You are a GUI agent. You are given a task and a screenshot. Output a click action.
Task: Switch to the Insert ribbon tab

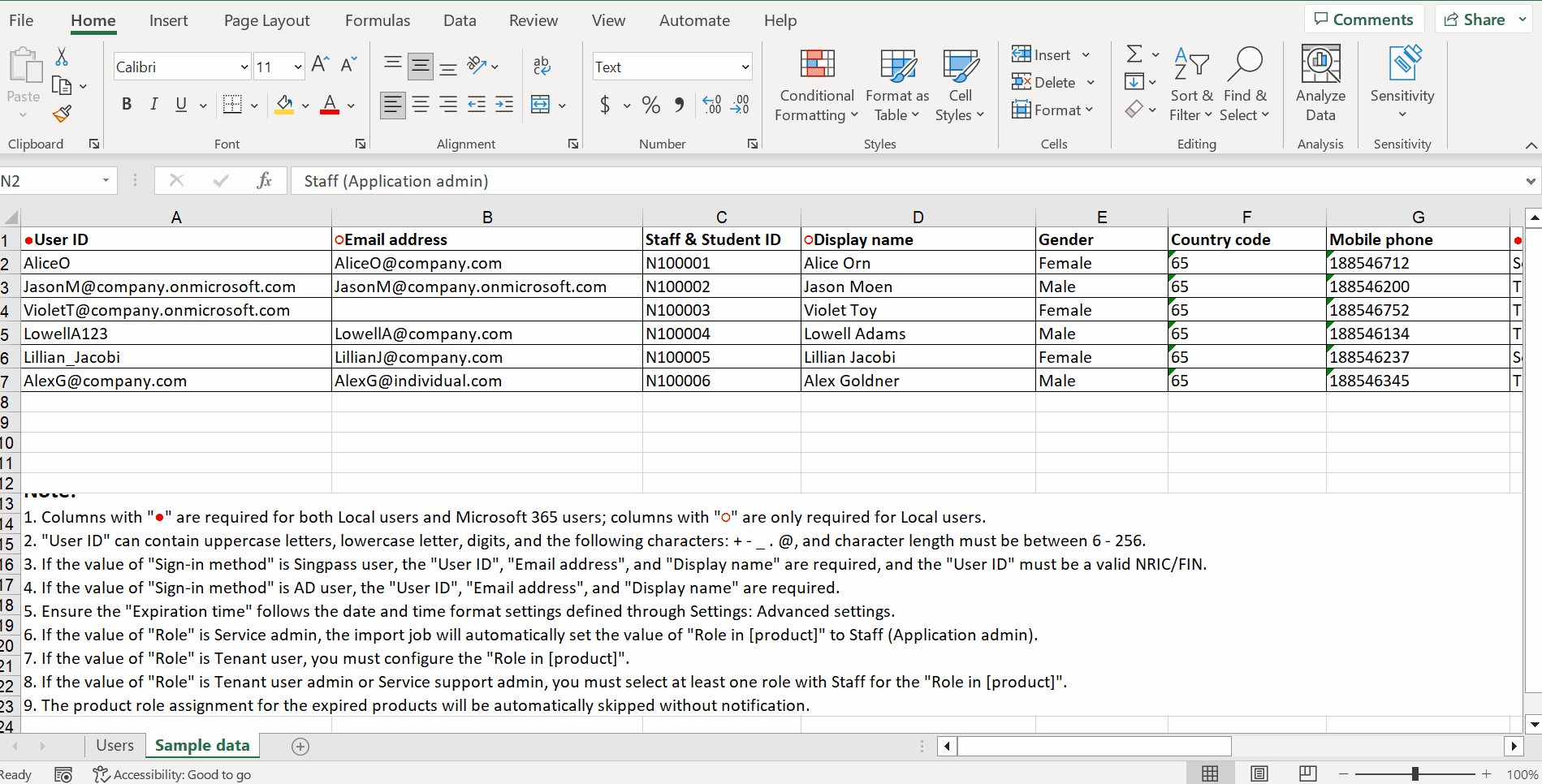tap(168, 20)
